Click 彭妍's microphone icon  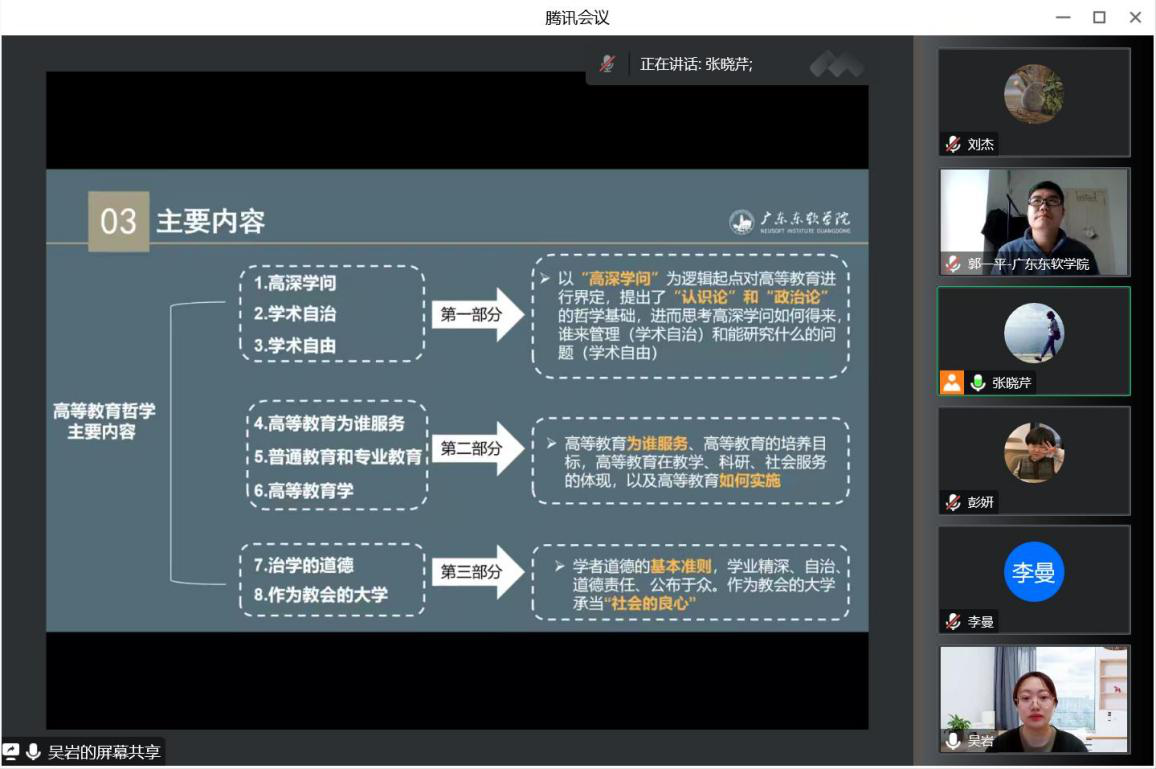click(x=950, y=501)
